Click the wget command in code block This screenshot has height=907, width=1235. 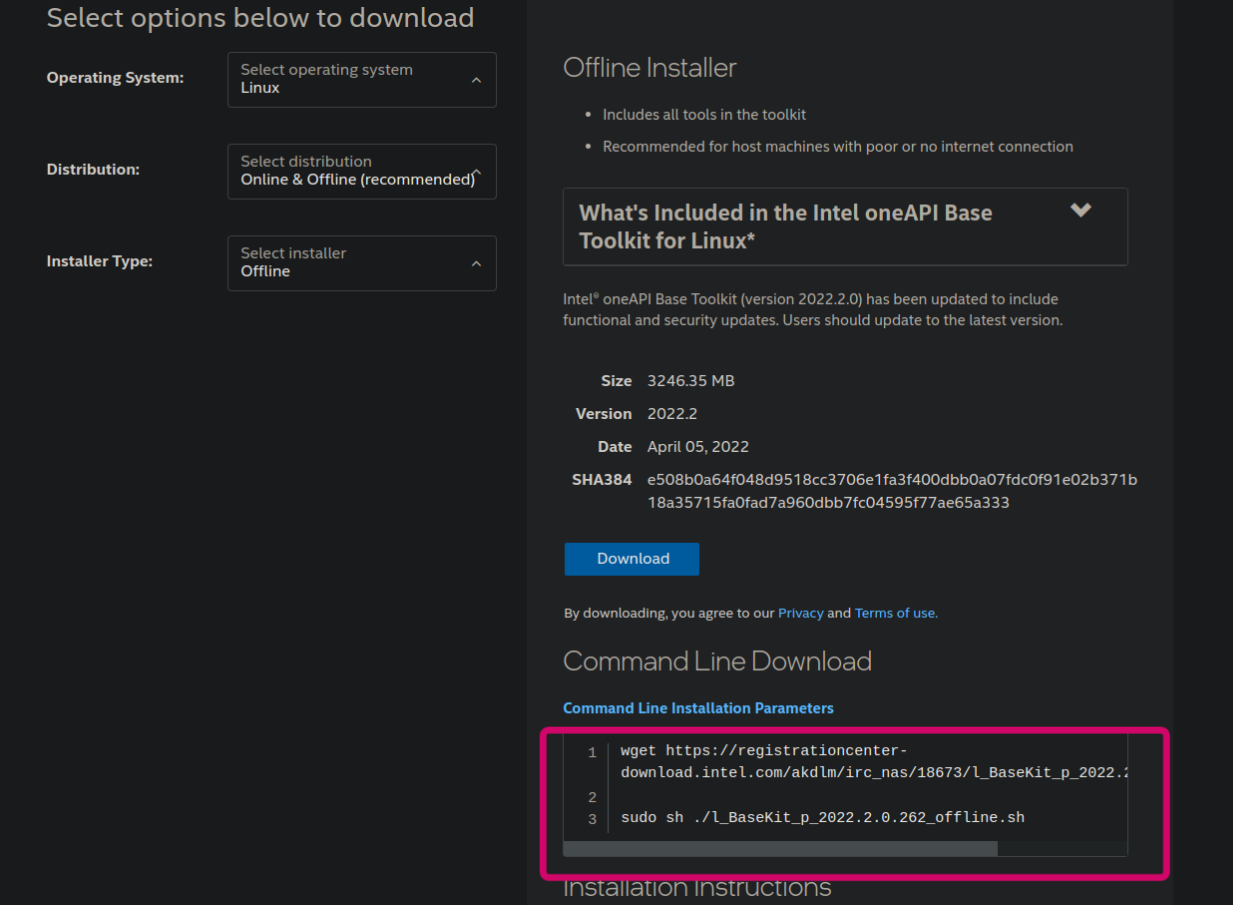(870, 762)
